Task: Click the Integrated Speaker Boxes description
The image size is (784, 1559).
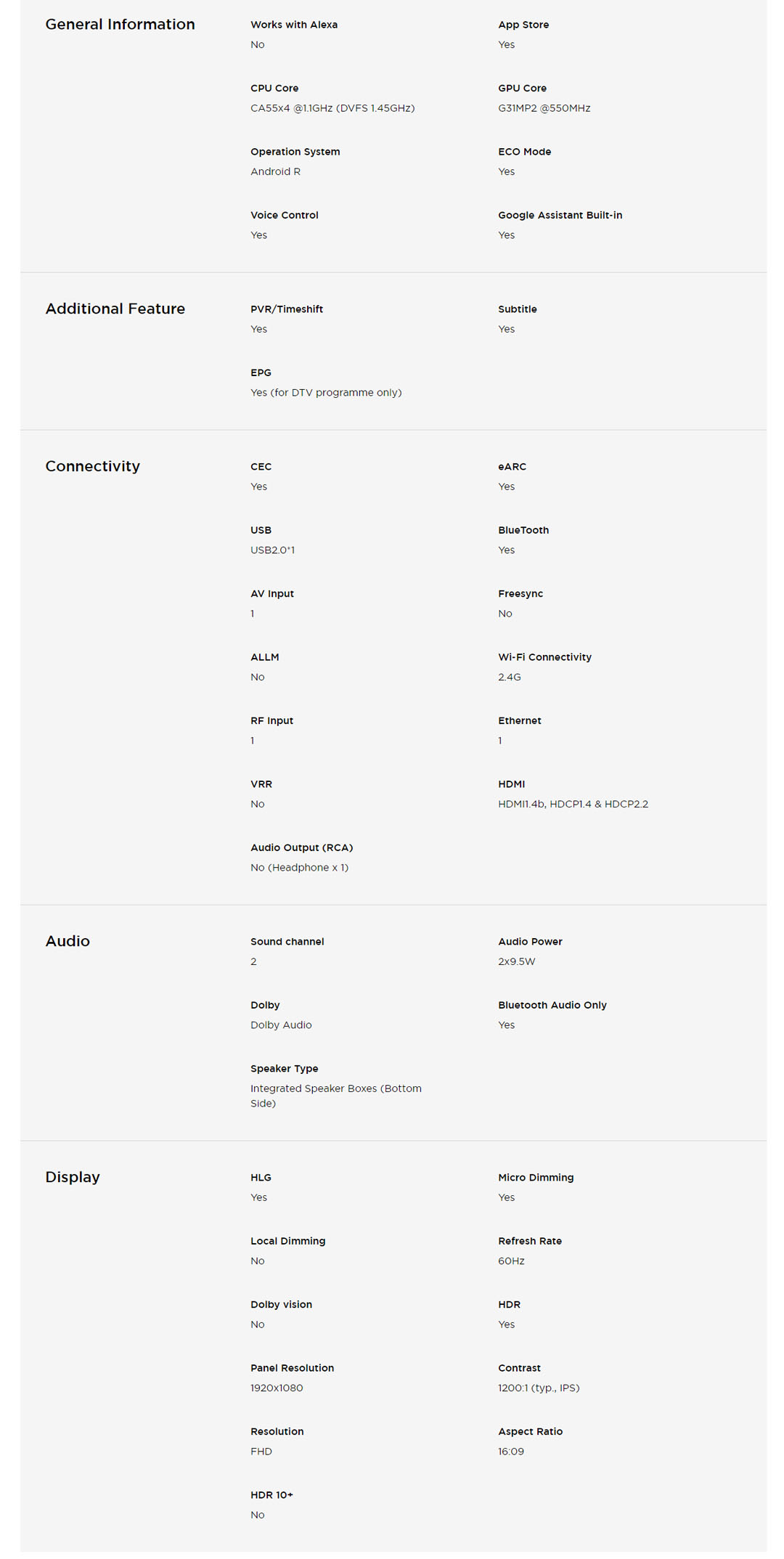Action: [335, 1096]
